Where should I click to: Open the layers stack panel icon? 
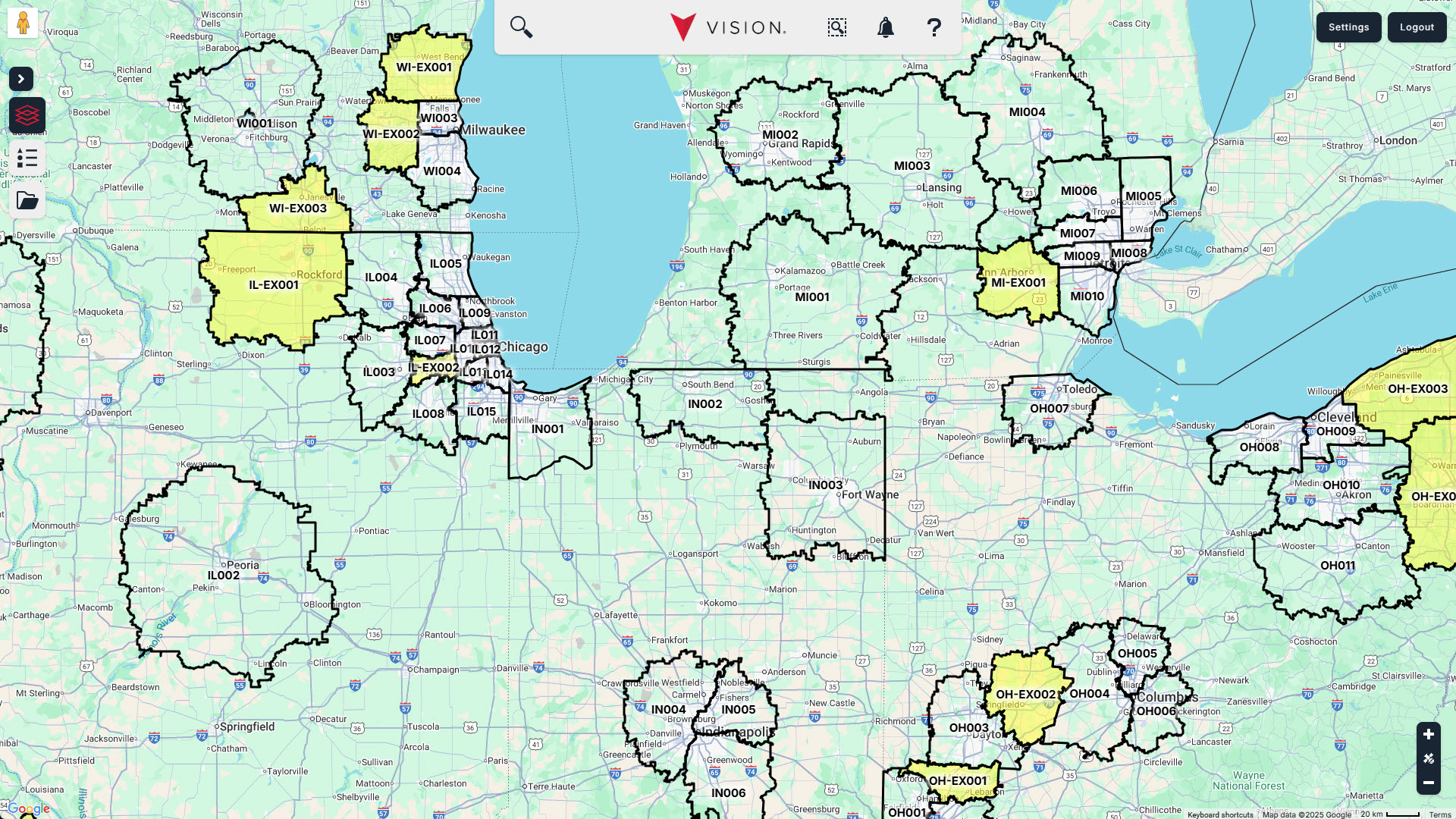(27, 115)
